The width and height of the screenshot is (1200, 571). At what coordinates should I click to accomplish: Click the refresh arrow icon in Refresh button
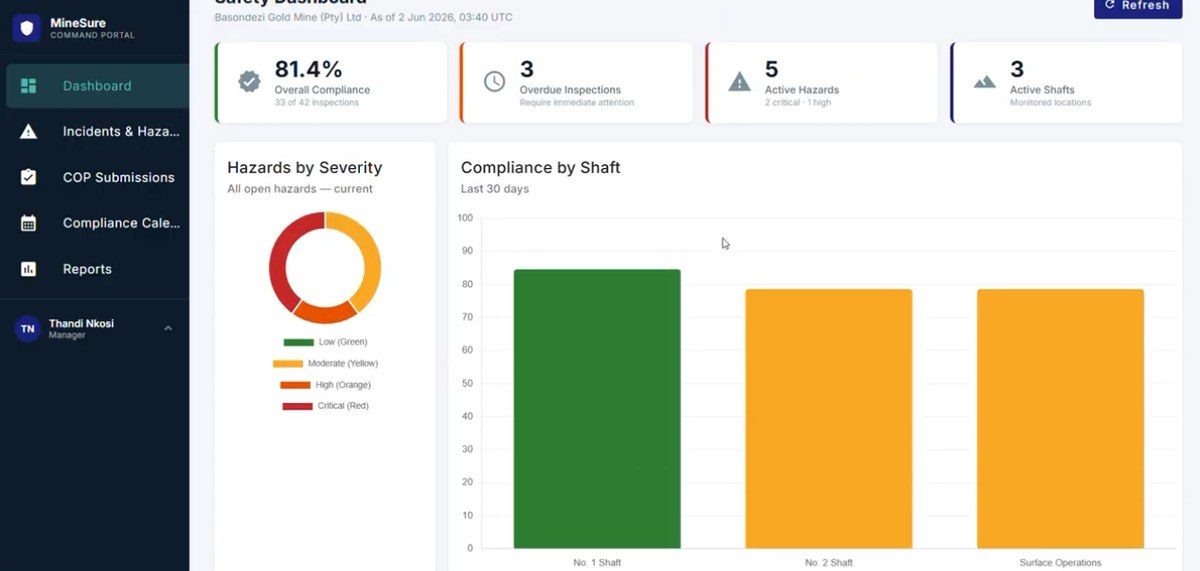point(1110,5)
